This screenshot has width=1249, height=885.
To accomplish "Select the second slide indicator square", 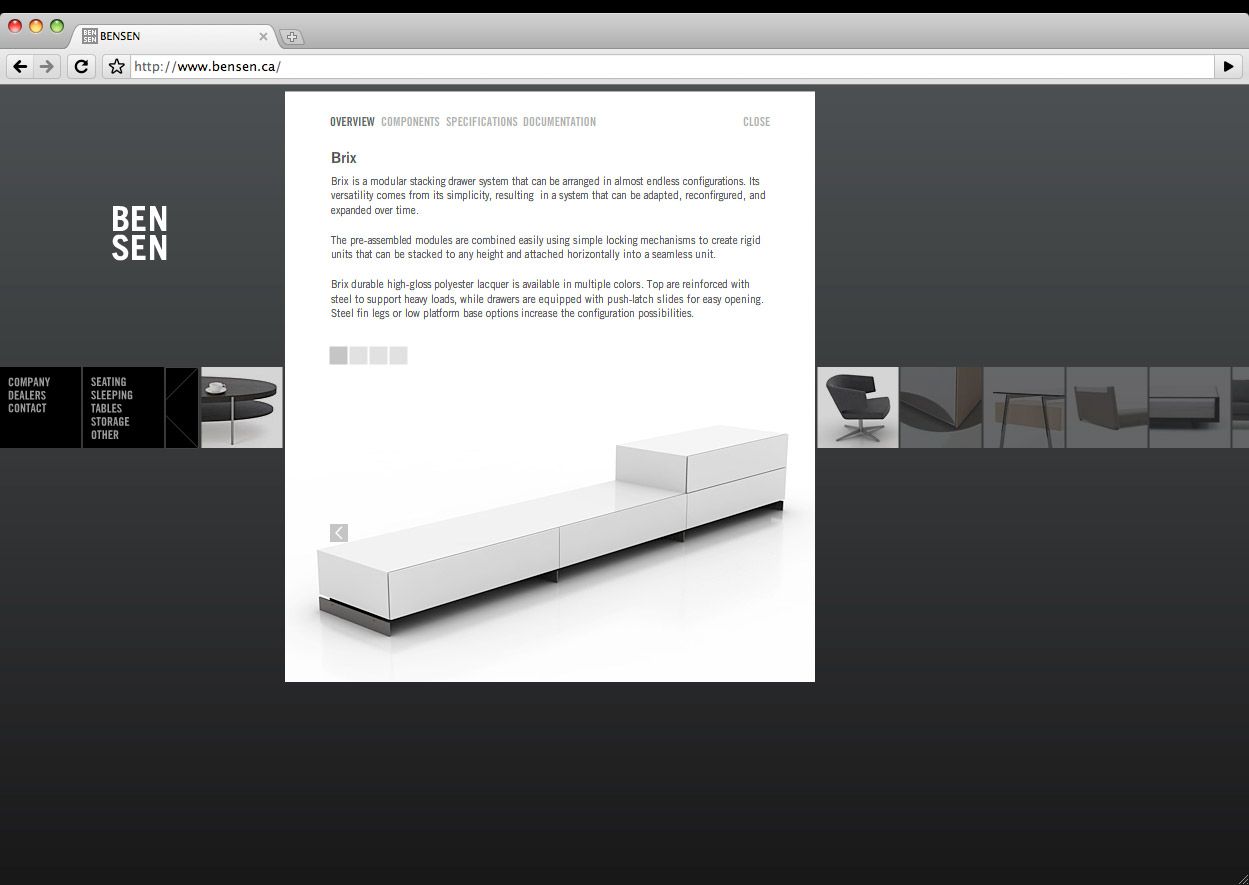I will 358,355.
